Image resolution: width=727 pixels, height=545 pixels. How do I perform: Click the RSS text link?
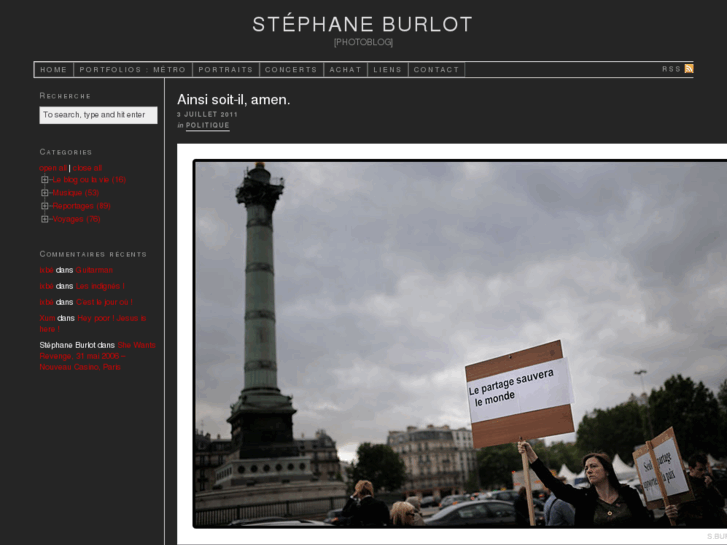point(671,69)
